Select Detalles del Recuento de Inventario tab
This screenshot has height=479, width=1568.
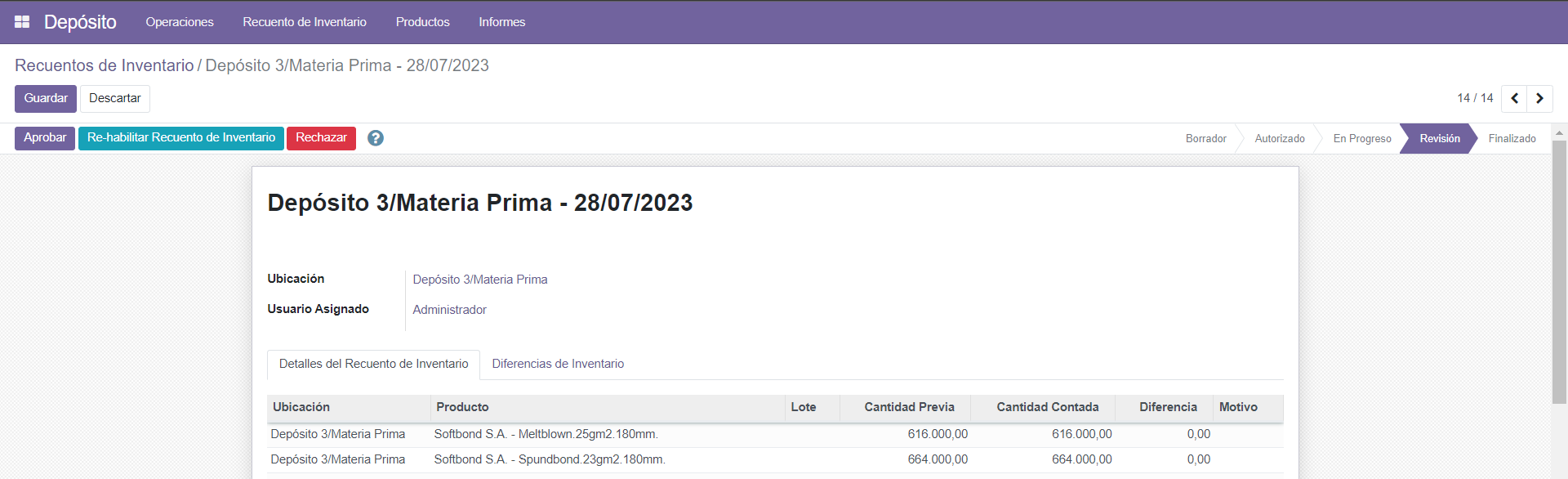[x=373, y=364]
